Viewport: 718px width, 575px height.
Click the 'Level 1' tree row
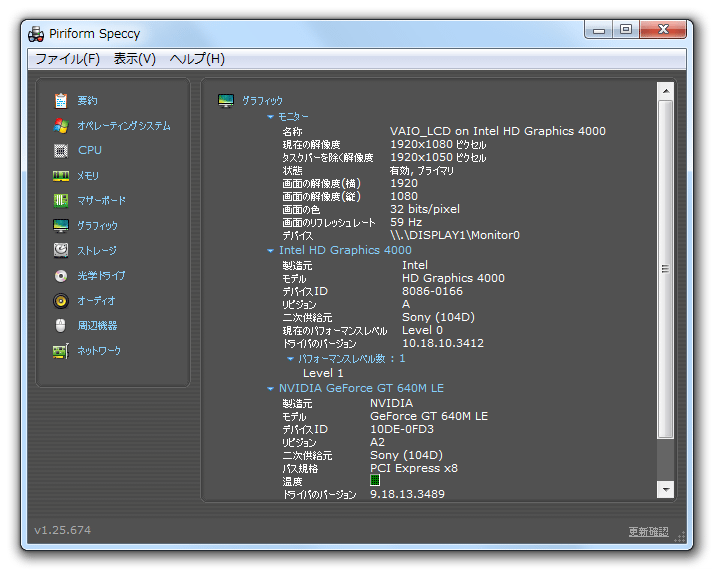point(323,373)
